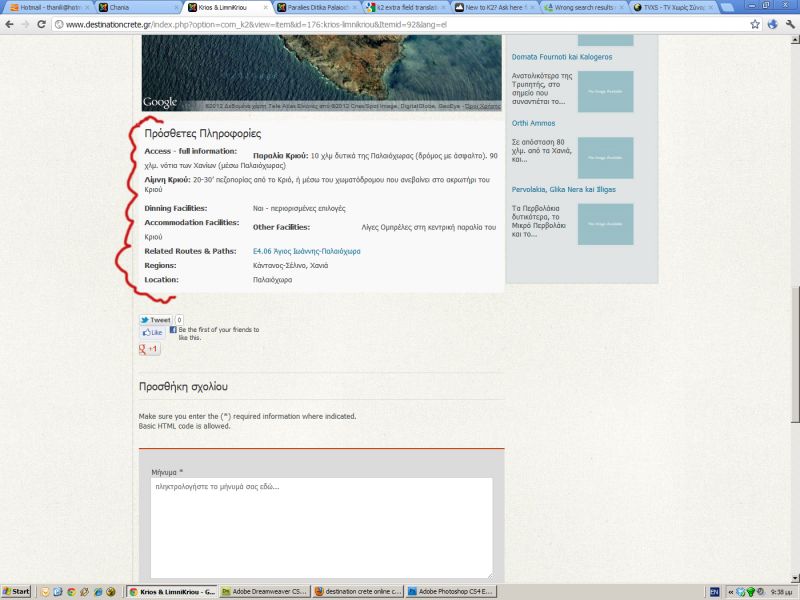Screen dimensions: 800x600
Task: Click the Google logo on the map
Action: tap(160, 103)
